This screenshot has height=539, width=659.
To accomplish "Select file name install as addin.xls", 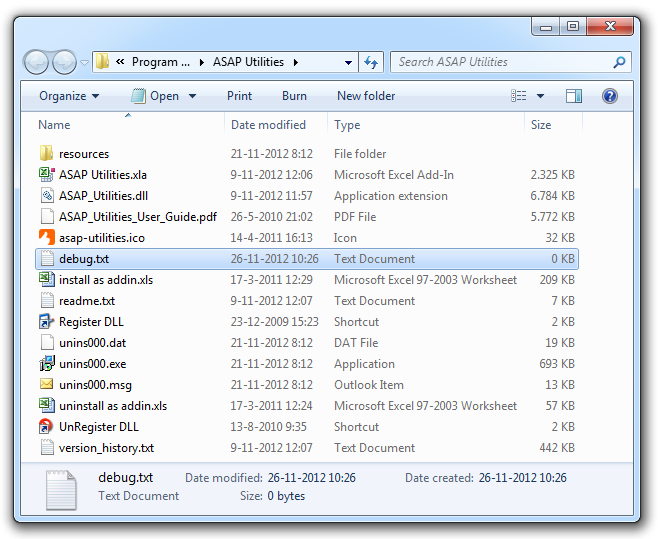I will (x=106, y=280).
